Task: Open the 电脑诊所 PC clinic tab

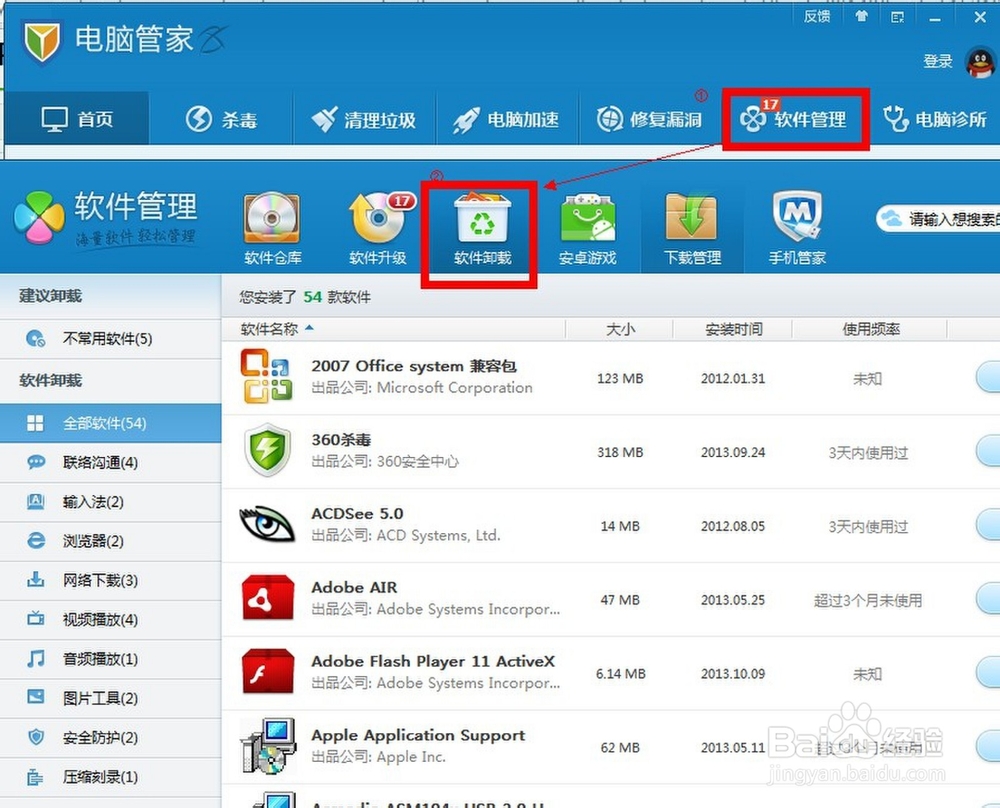Action: tap(934, 119)
